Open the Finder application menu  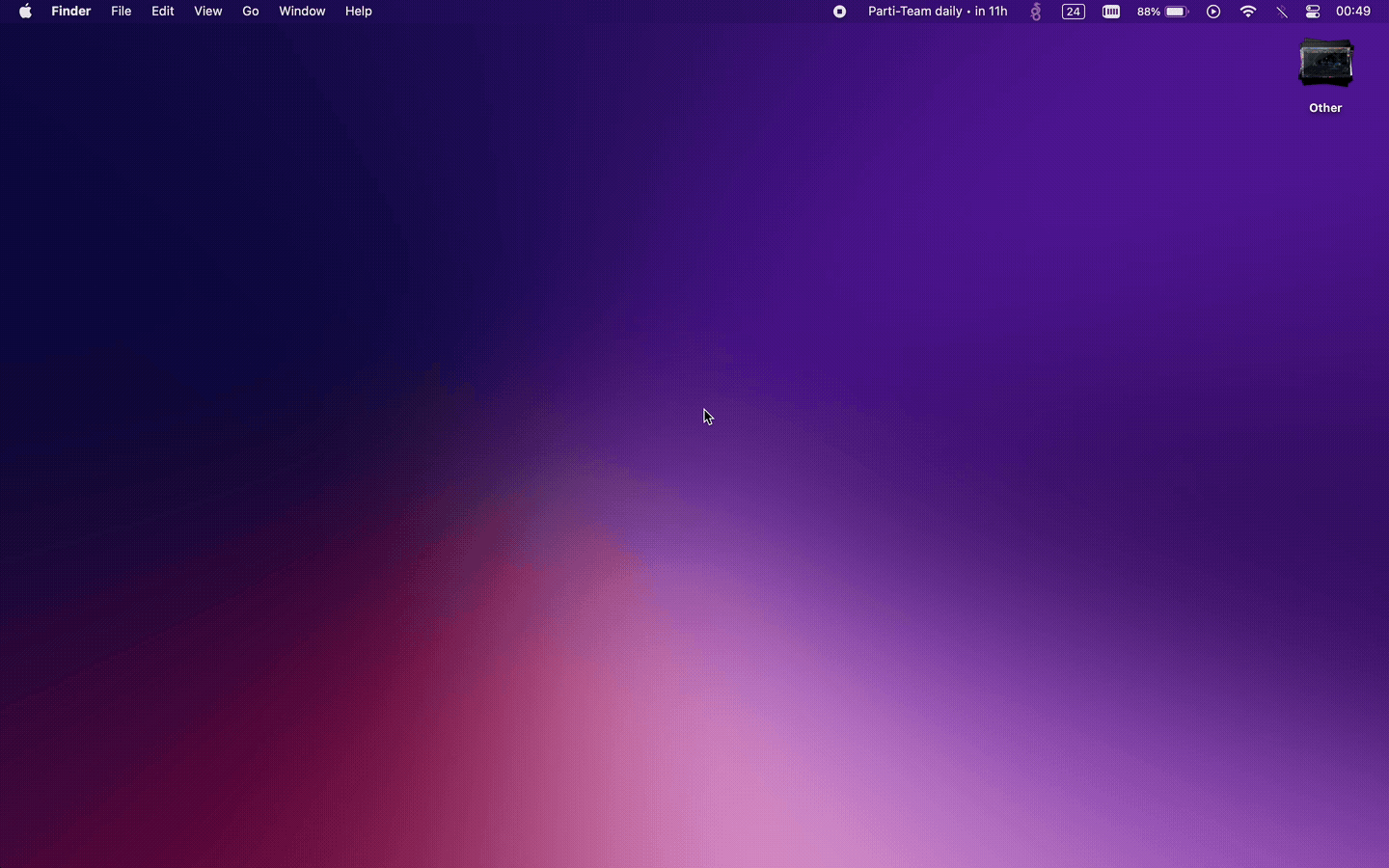pos(70,12)
